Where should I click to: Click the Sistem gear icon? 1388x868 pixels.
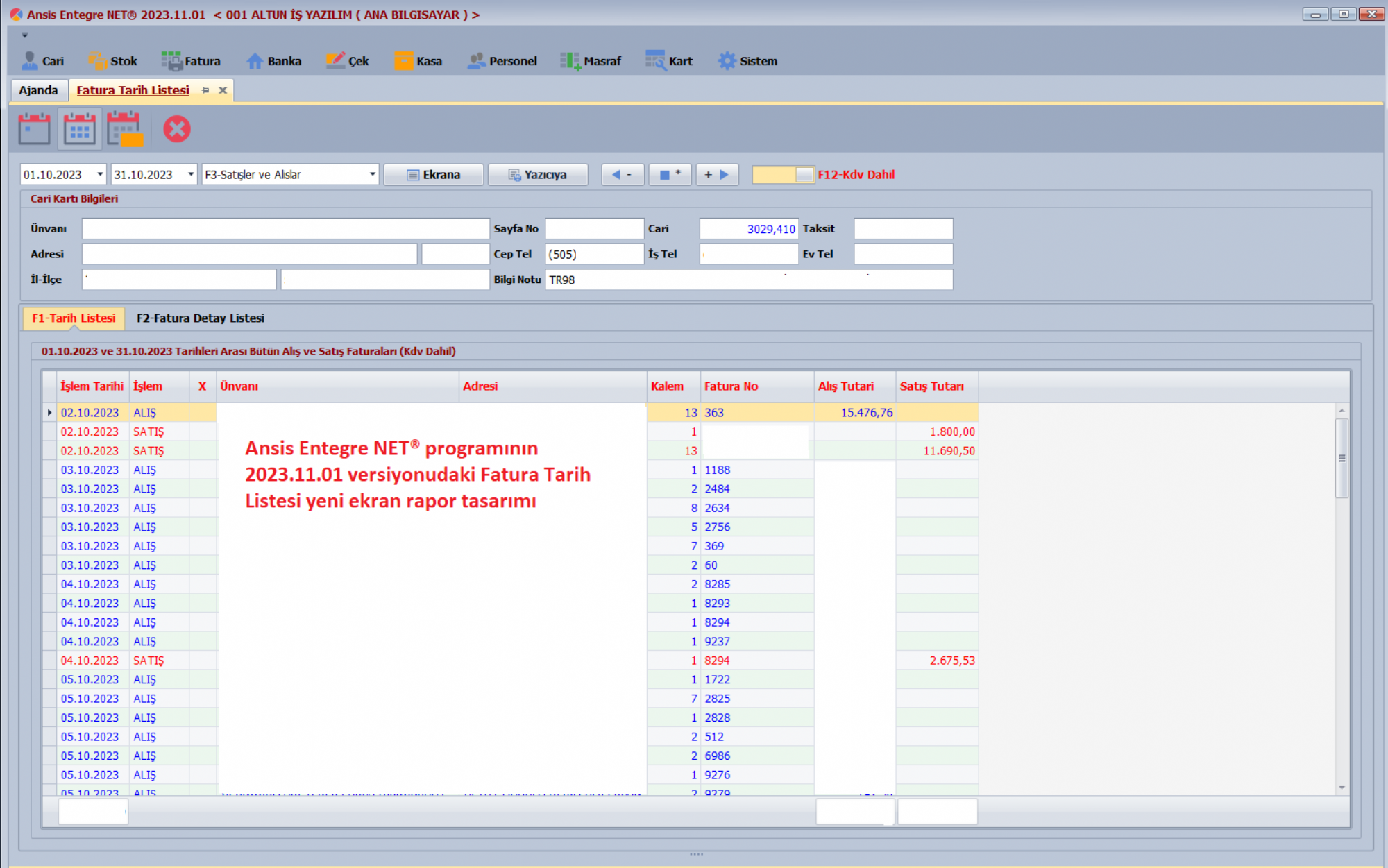tap(727, 61)
